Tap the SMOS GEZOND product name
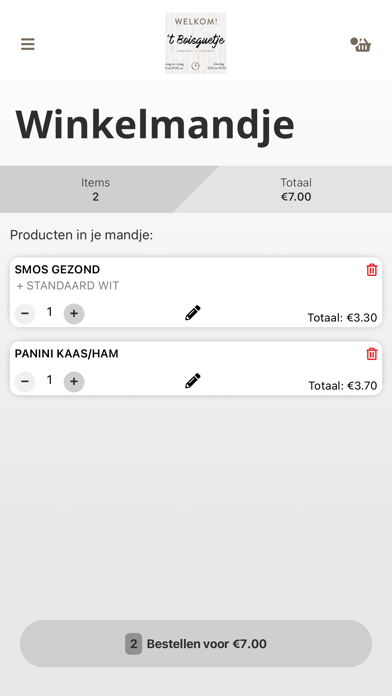Image resolution: width=392 pixels, height=696 pixels. 57,269
